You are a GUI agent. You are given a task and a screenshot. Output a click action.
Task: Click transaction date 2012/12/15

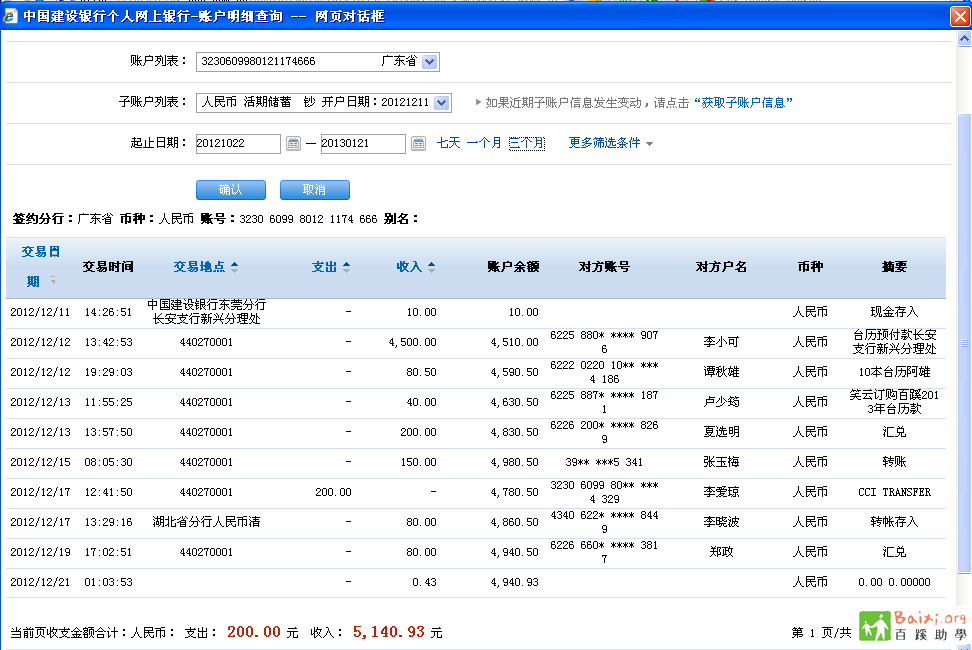[40, 462]
